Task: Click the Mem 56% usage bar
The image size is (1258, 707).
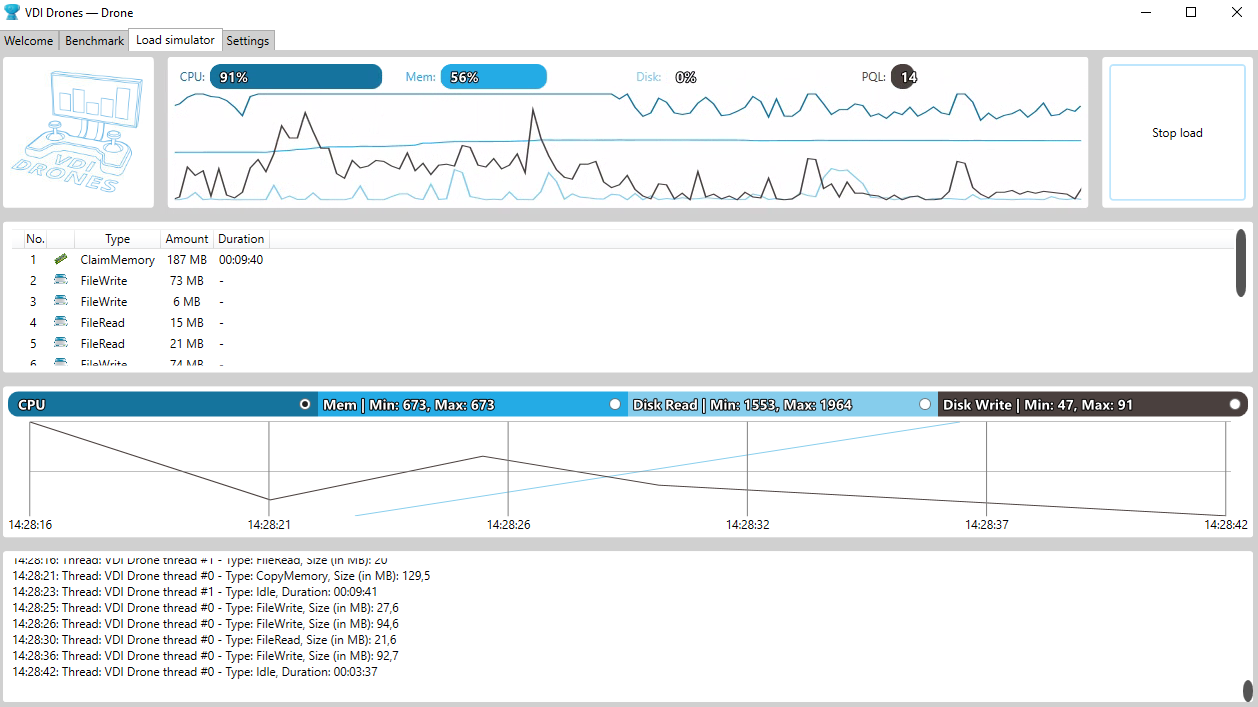Action: click(494, 77)
